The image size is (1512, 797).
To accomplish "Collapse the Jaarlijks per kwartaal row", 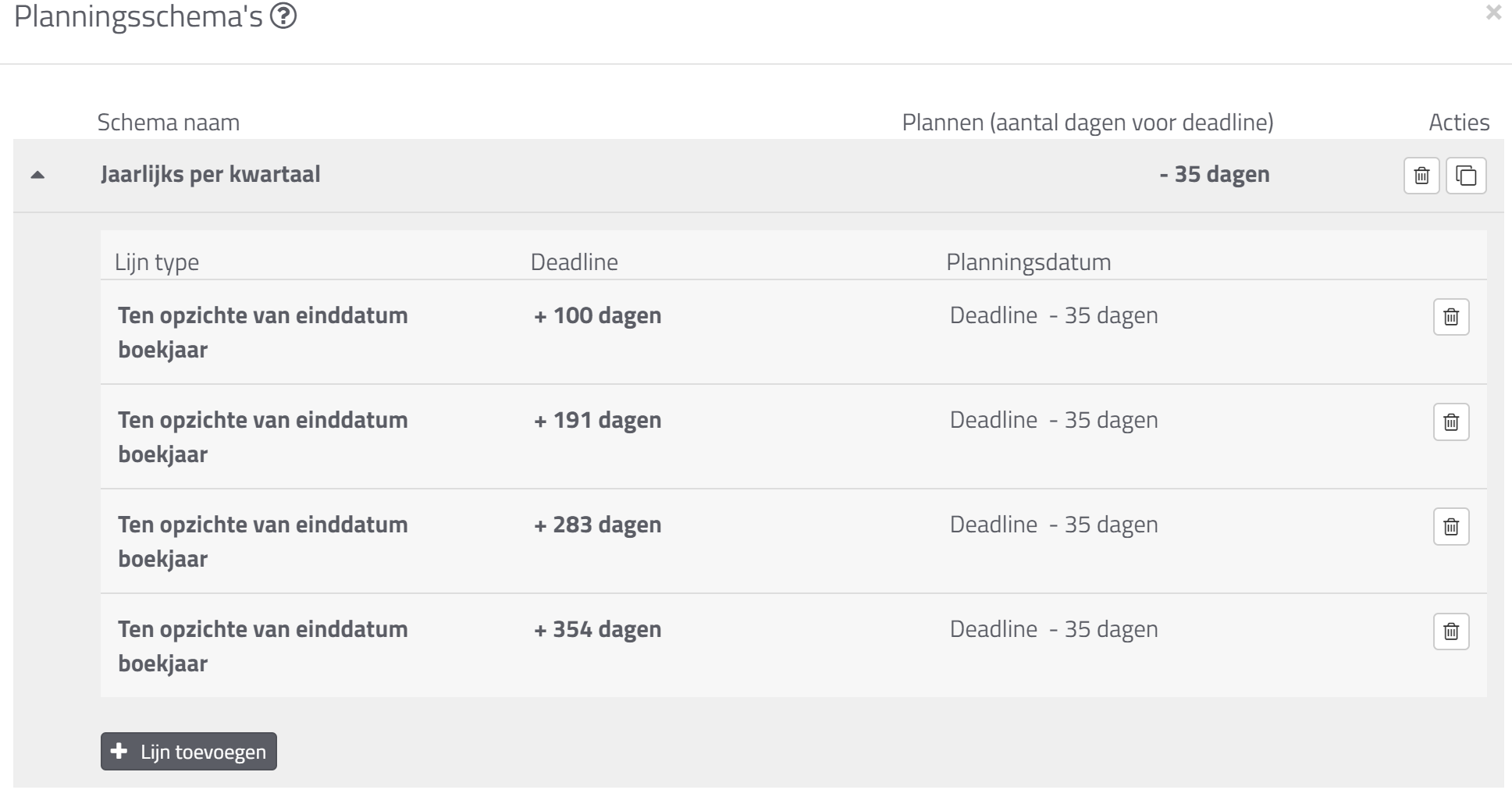I will click(37, 175).
